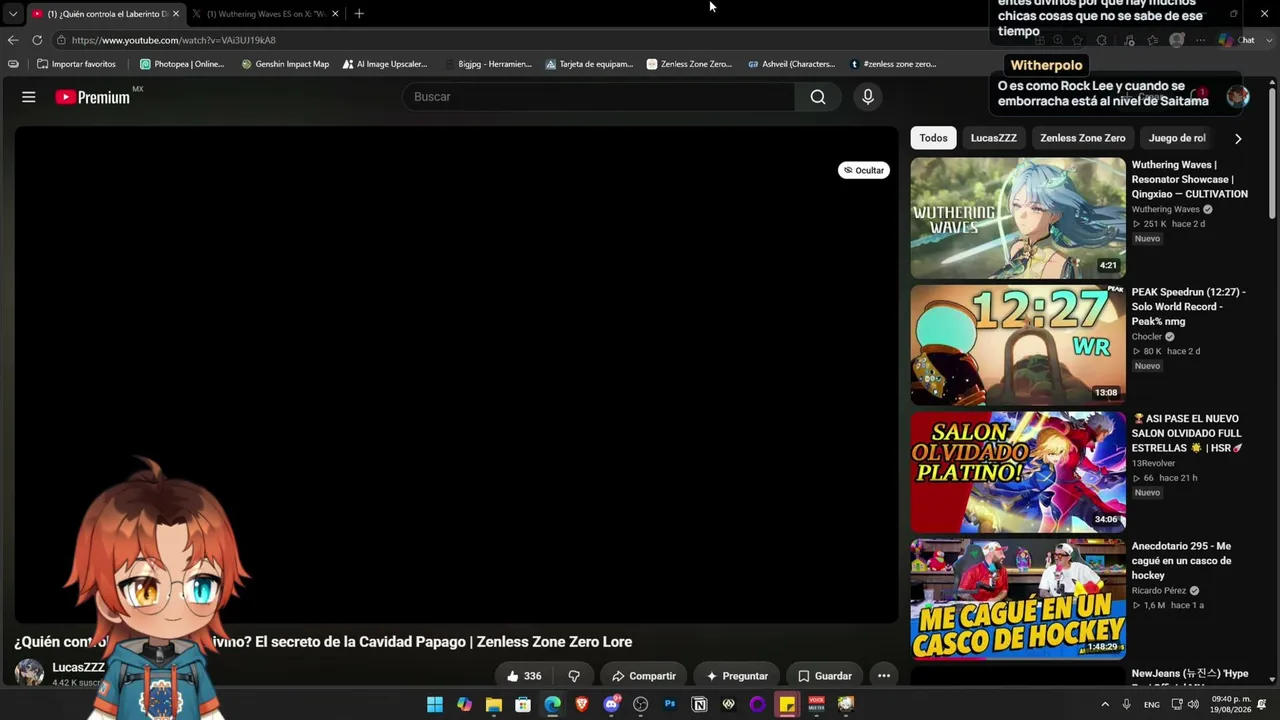Dislike the video with thumbs-down button
The height and width of the screenshot is (720, 1280).
[x=574, y=676]
